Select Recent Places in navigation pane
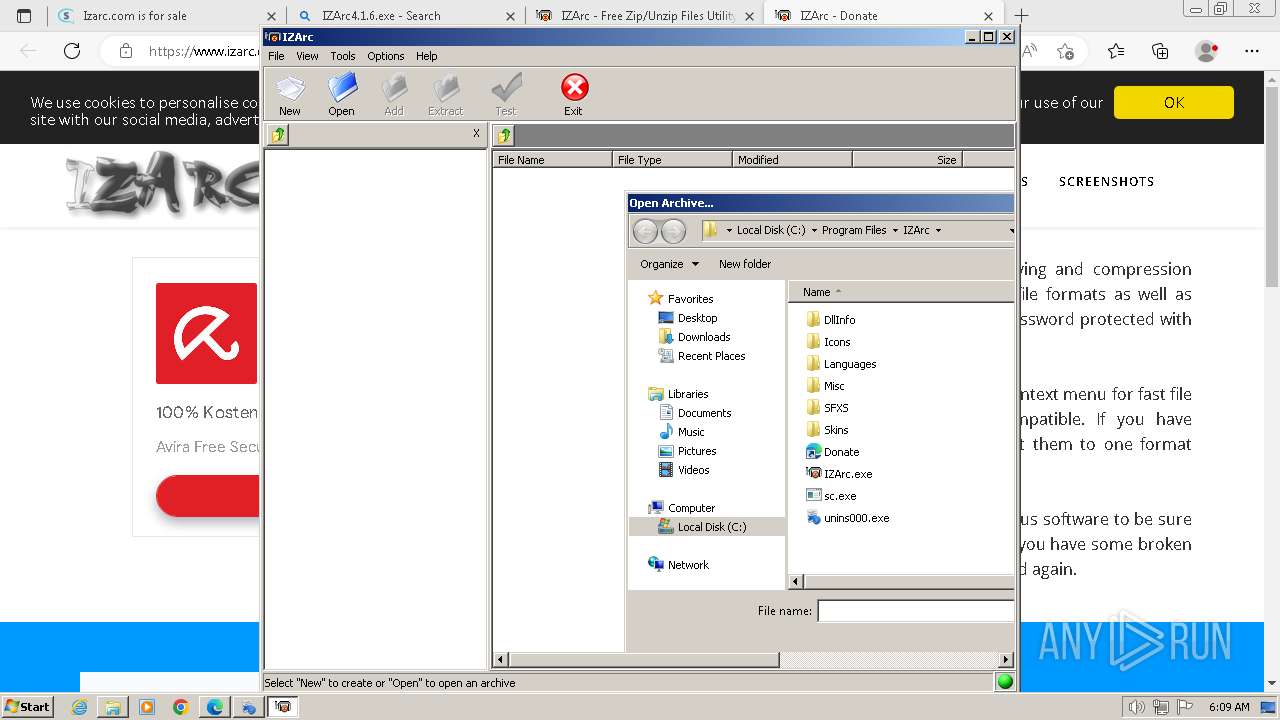This screenshot has height=720, width=1280. pyautogui.click(x=702, y=356)
